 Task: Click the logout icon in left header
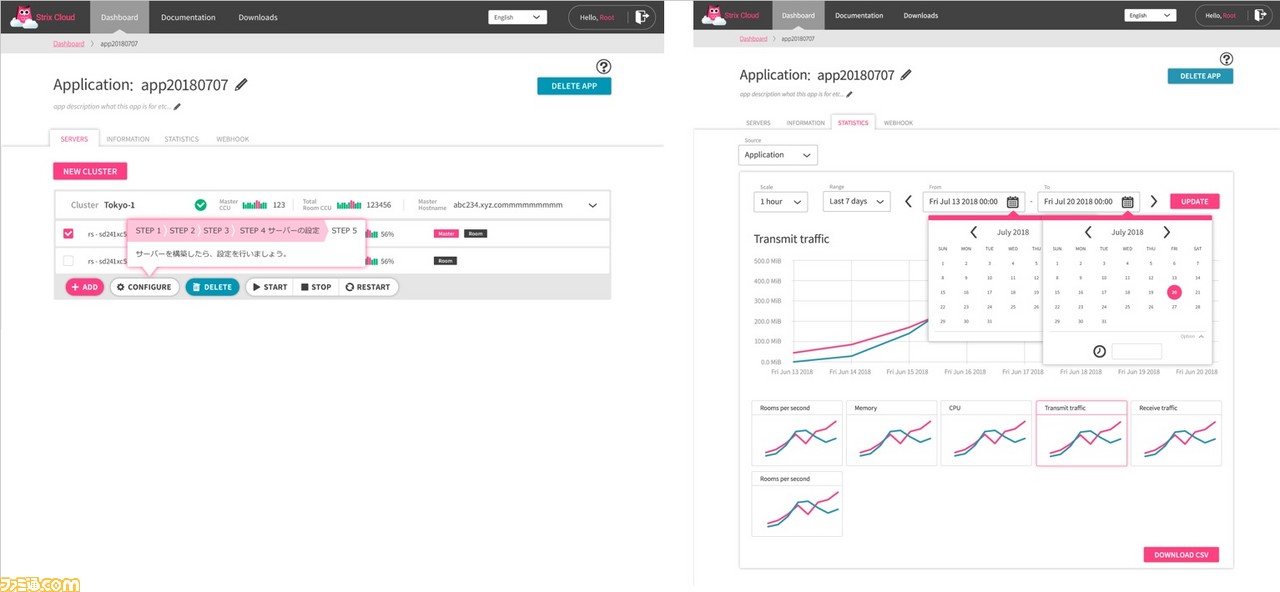click(643, 17)
